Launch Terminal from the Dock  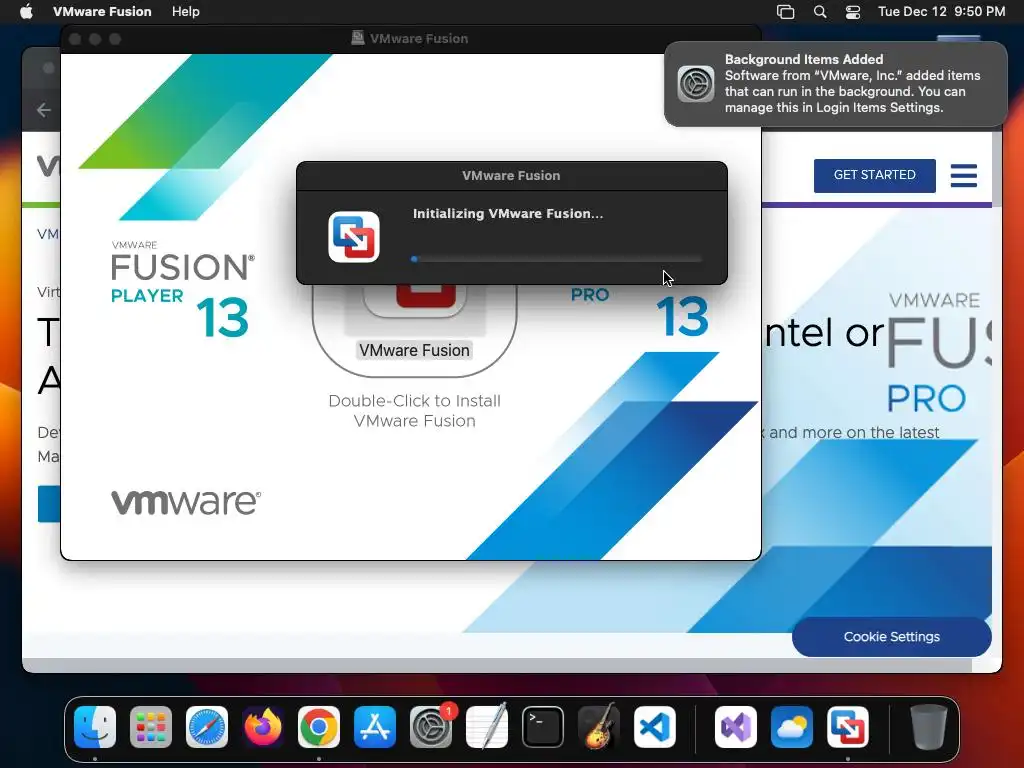543,727
